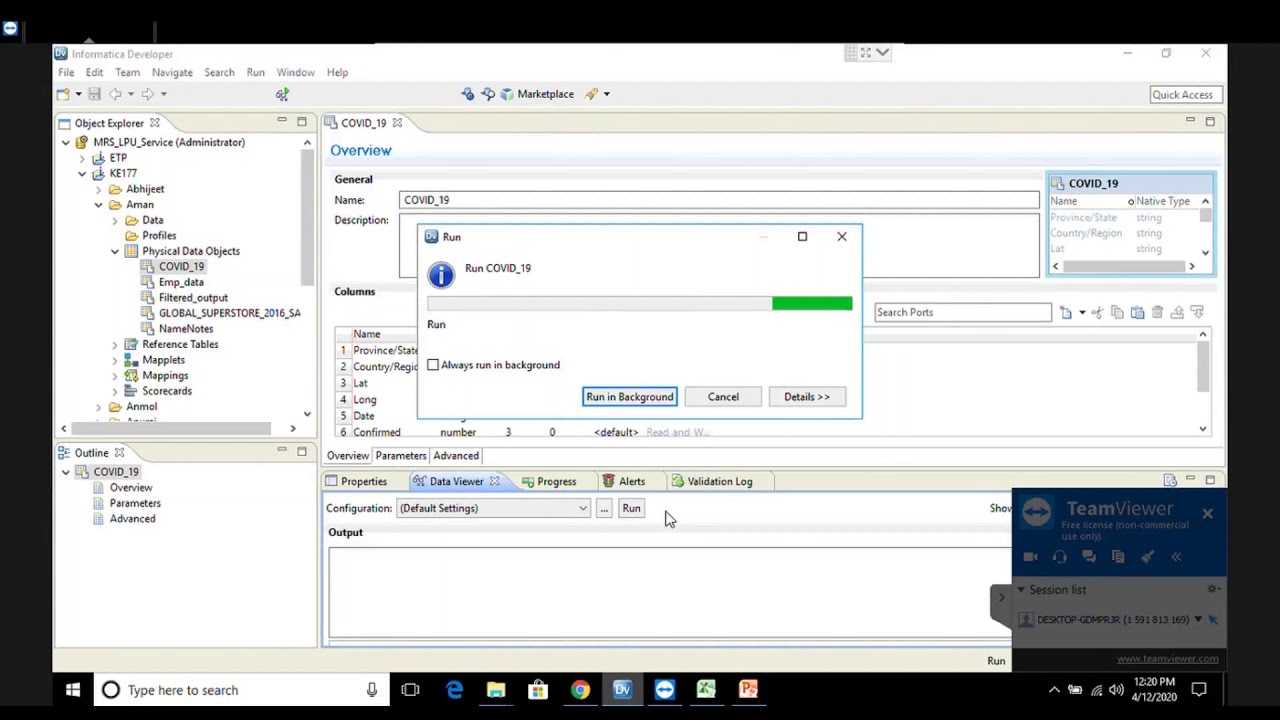1280x720 pixels.
Task: Switch to the Advanced editor tab
Action: [x=456, y=455]
